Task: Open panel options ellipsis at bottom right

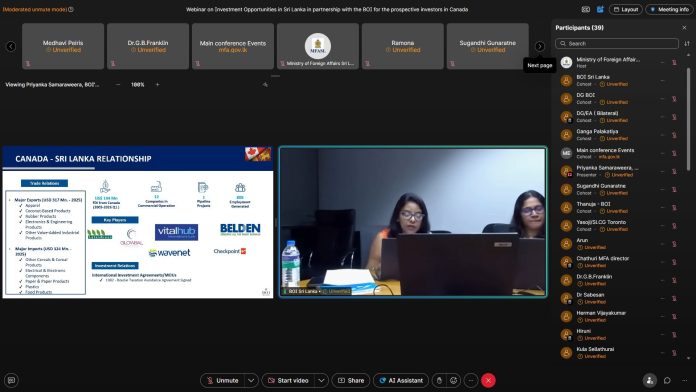Action: pos(684,380)
